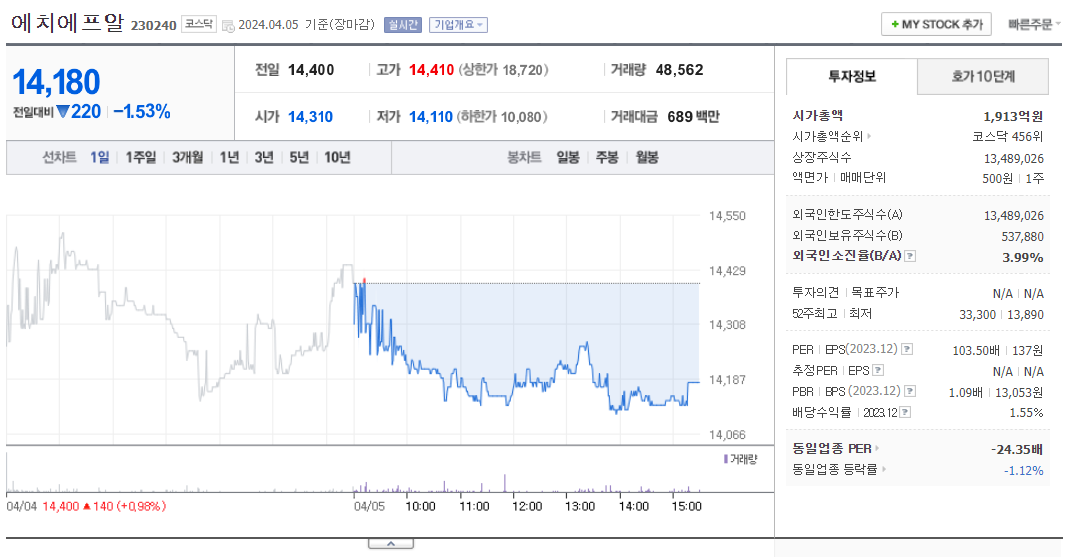Click the stock code 230240

coord(154,25)
